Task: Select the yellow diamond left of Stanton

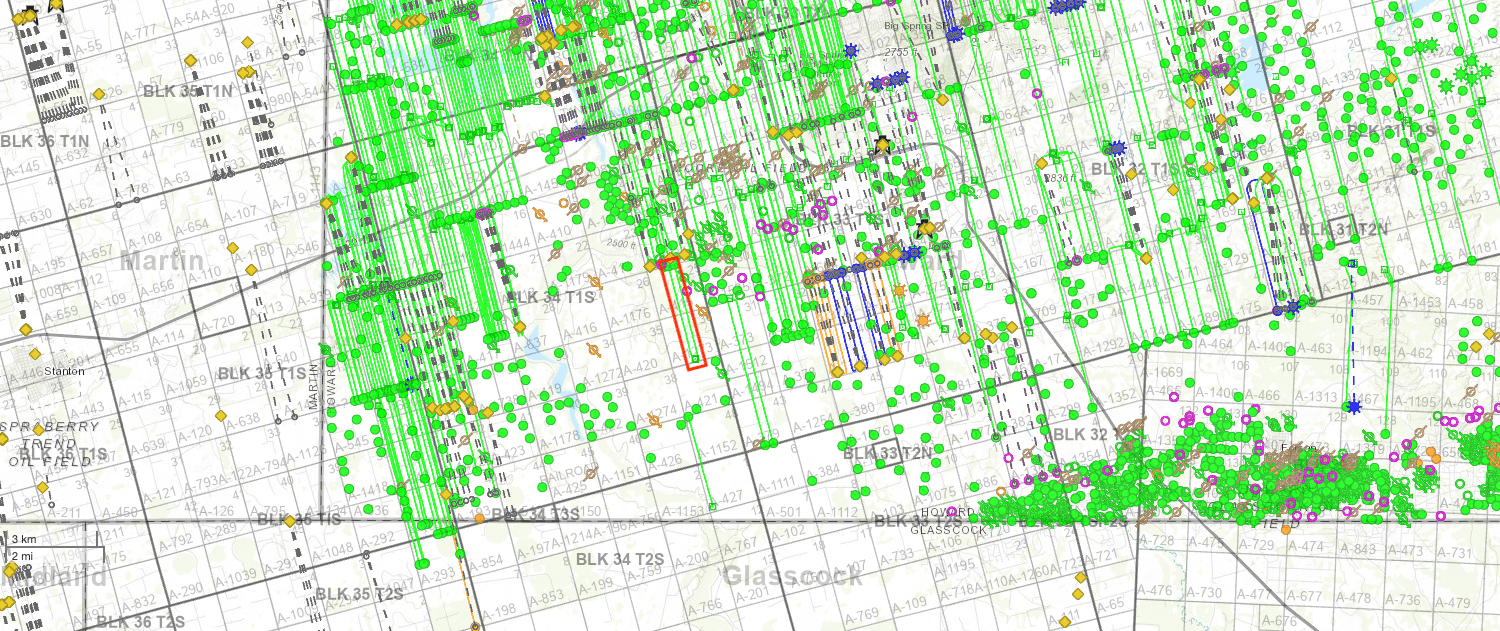Action: click(34, 353)
